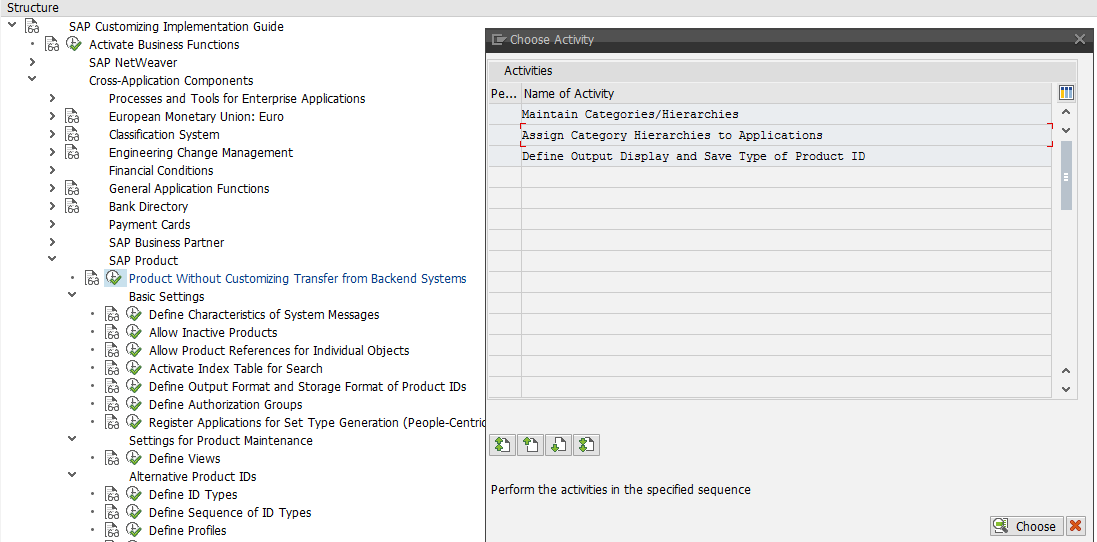
Task: Collapse the Basic Settings node
Action: [x=72, y=297]
